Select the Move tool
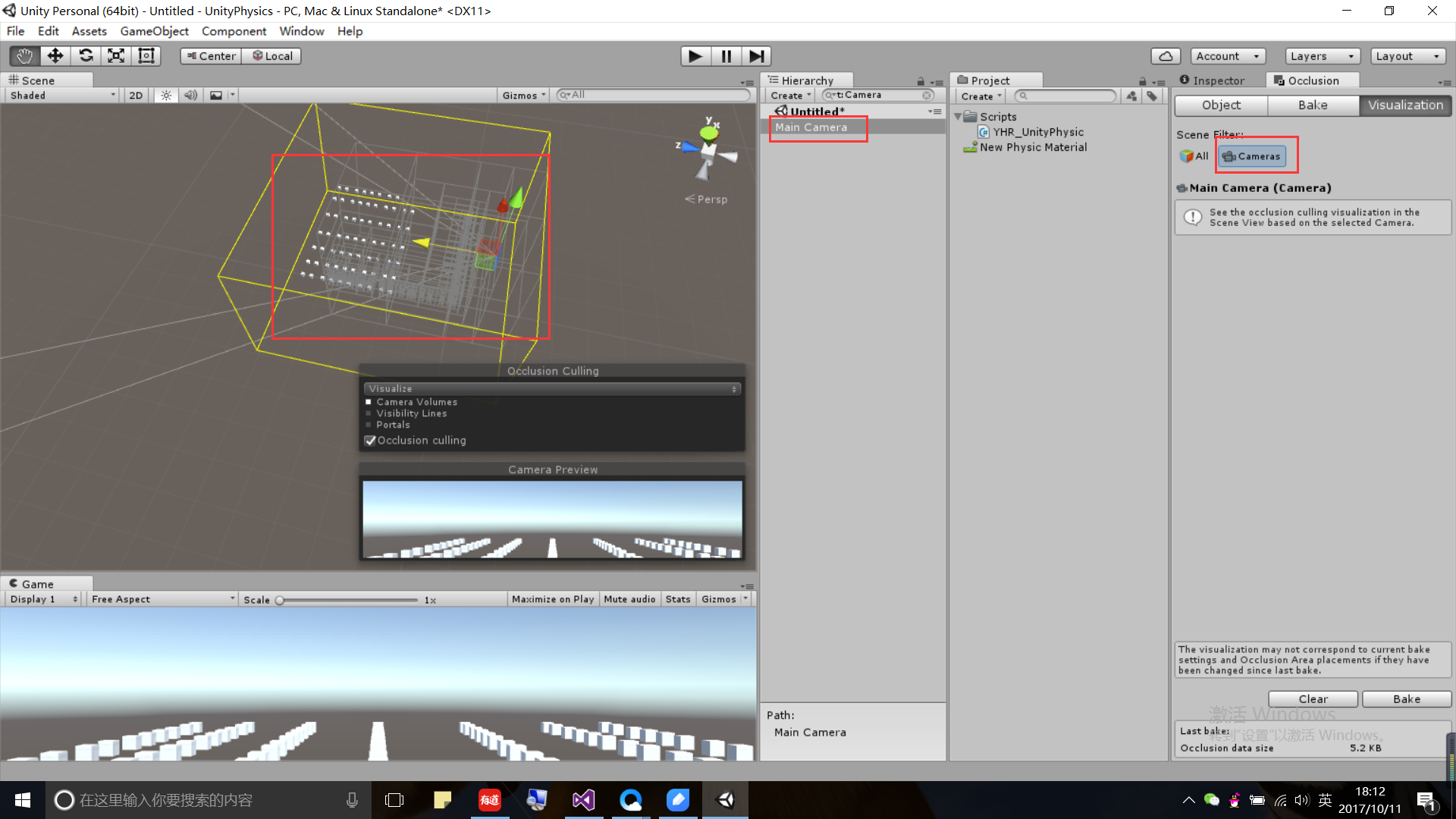This screenshot has height=819, width=1456. click(x=55, y=56)
